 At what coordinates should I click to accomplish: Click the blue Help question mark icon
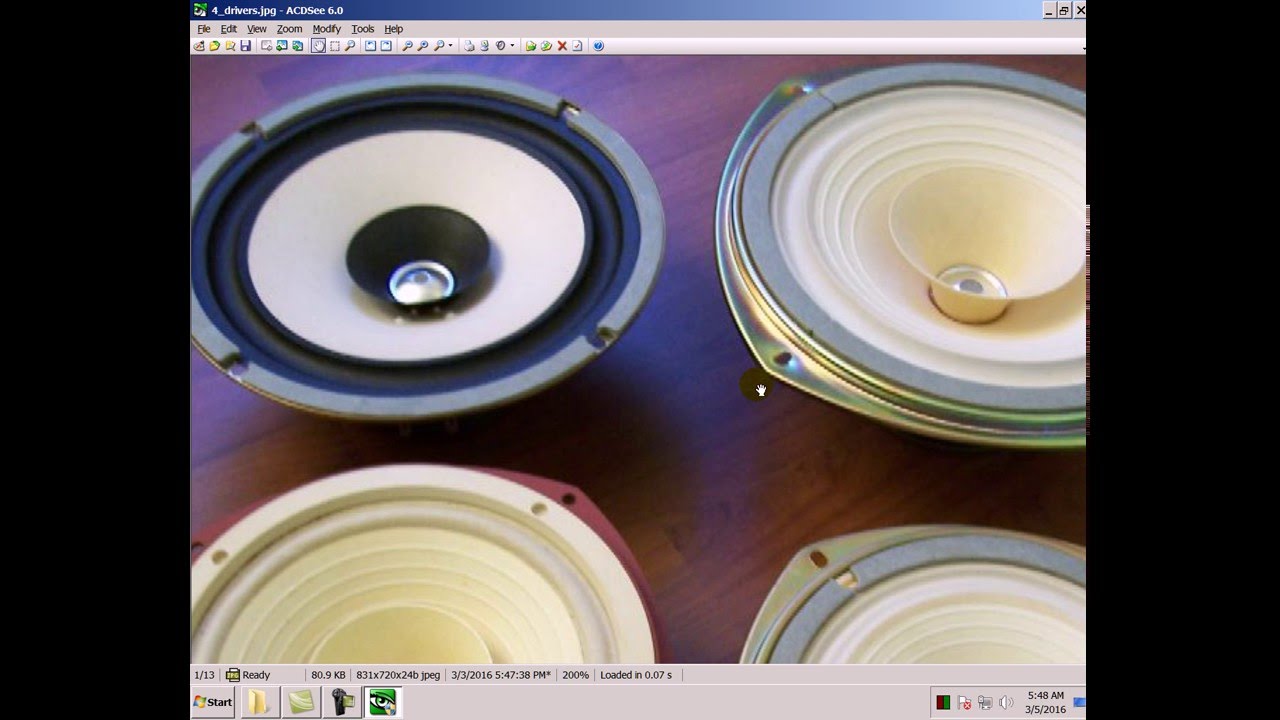pyautogui.click(x=598, y=46)
